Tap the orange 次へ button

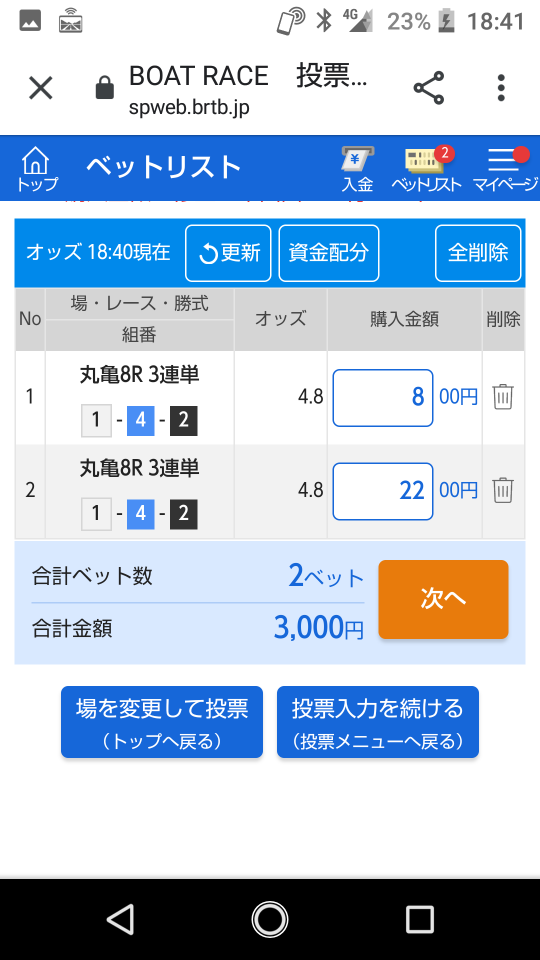[443, 599]
